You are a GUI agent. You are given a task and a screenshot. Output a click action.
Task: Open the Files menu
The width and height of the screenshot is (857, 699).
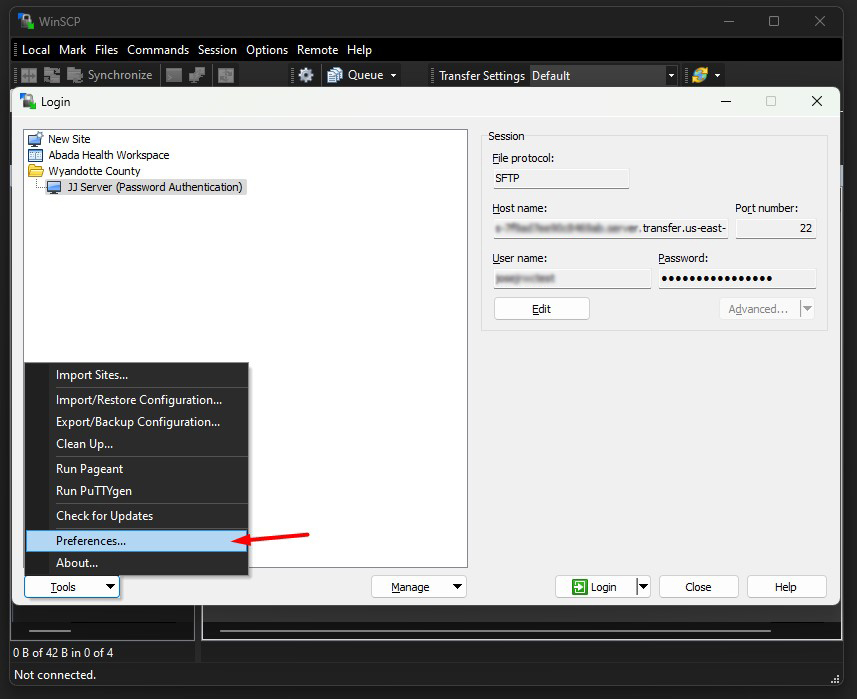click(107, 50)
